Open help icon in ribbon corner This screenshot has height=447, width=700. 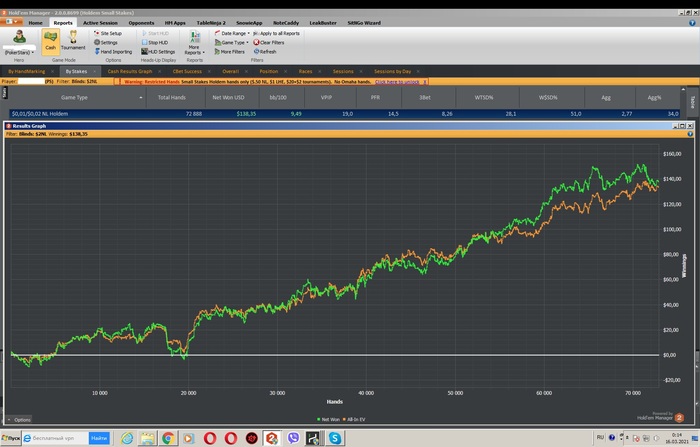[692, 23]
